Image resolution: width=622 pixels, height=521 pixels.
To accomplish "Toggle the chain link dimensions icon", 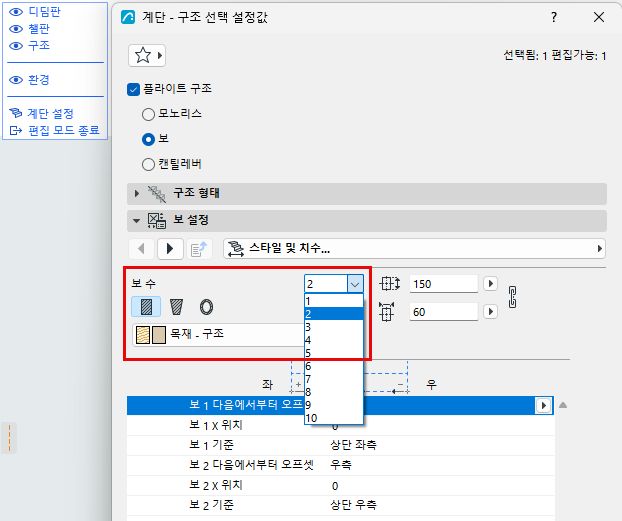I will coord(512,297).
